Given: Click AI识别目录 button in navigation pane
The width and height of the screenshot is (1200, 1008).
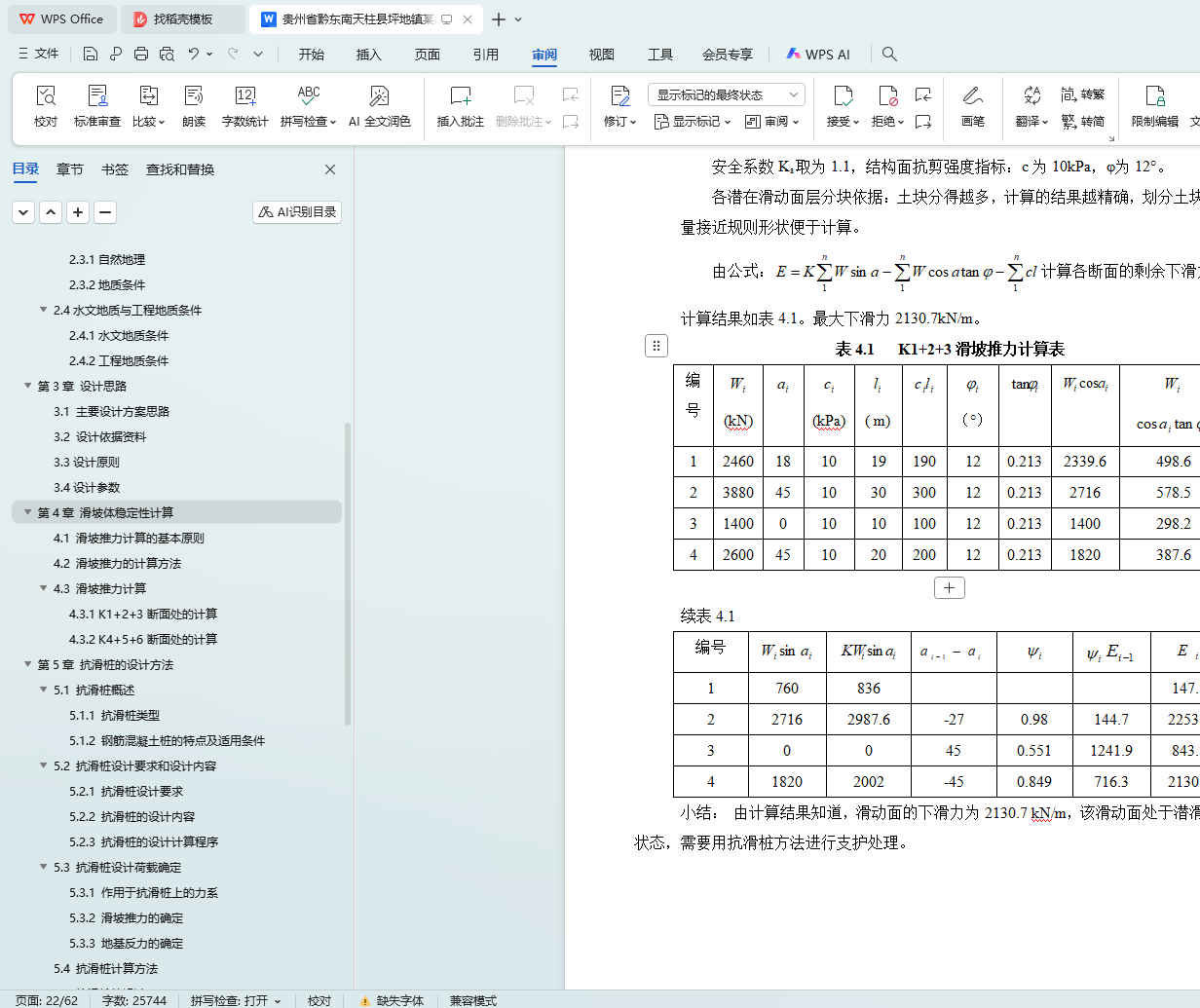Looking at the screenshot, I should pyautogui.click(x=297, y=211).
